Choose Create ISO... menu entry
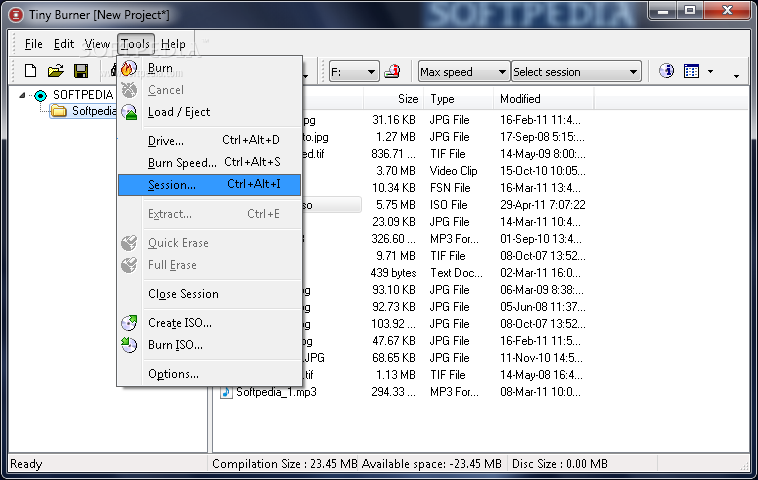 (209, 323)
